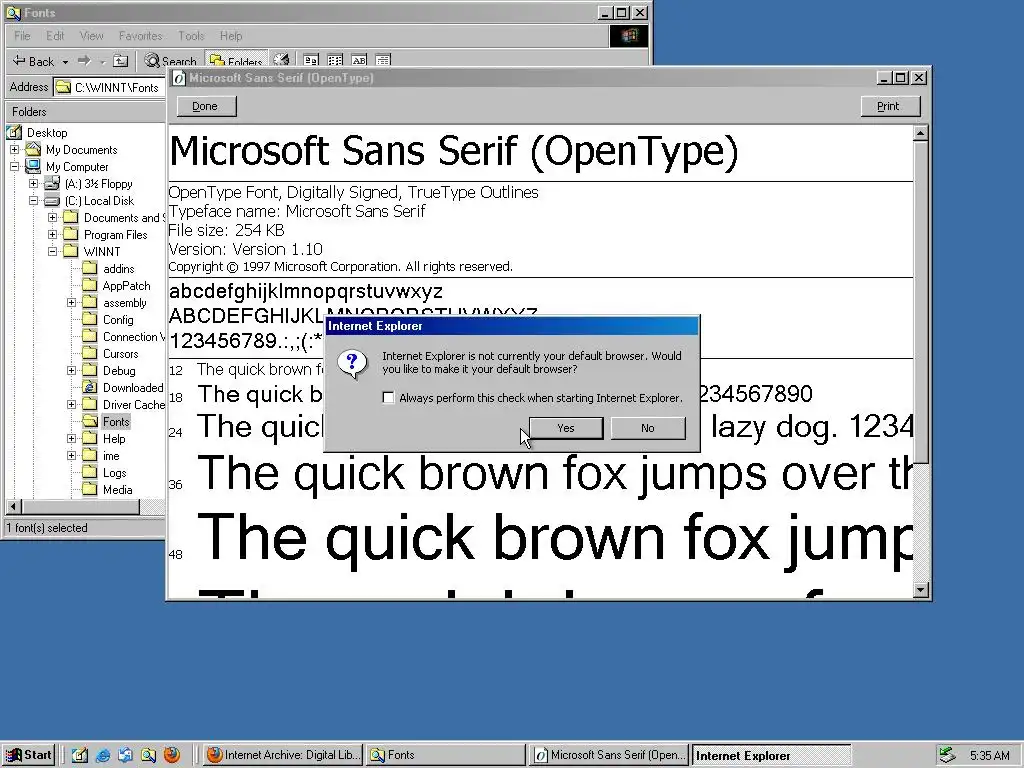Select the Logs folder in tree

pos(114,473)
